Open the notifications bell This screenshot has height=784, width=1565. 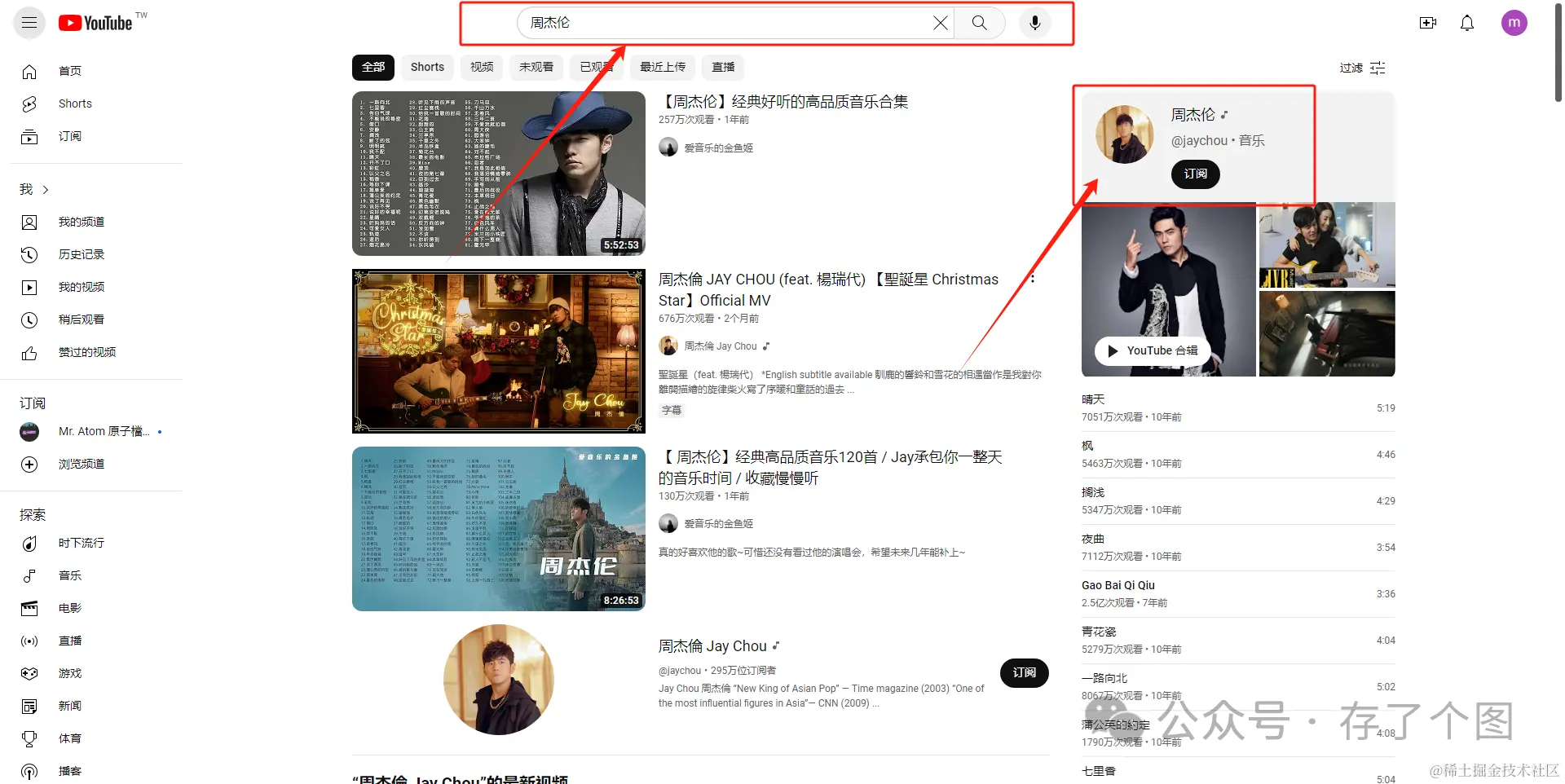coord(1466,23)
